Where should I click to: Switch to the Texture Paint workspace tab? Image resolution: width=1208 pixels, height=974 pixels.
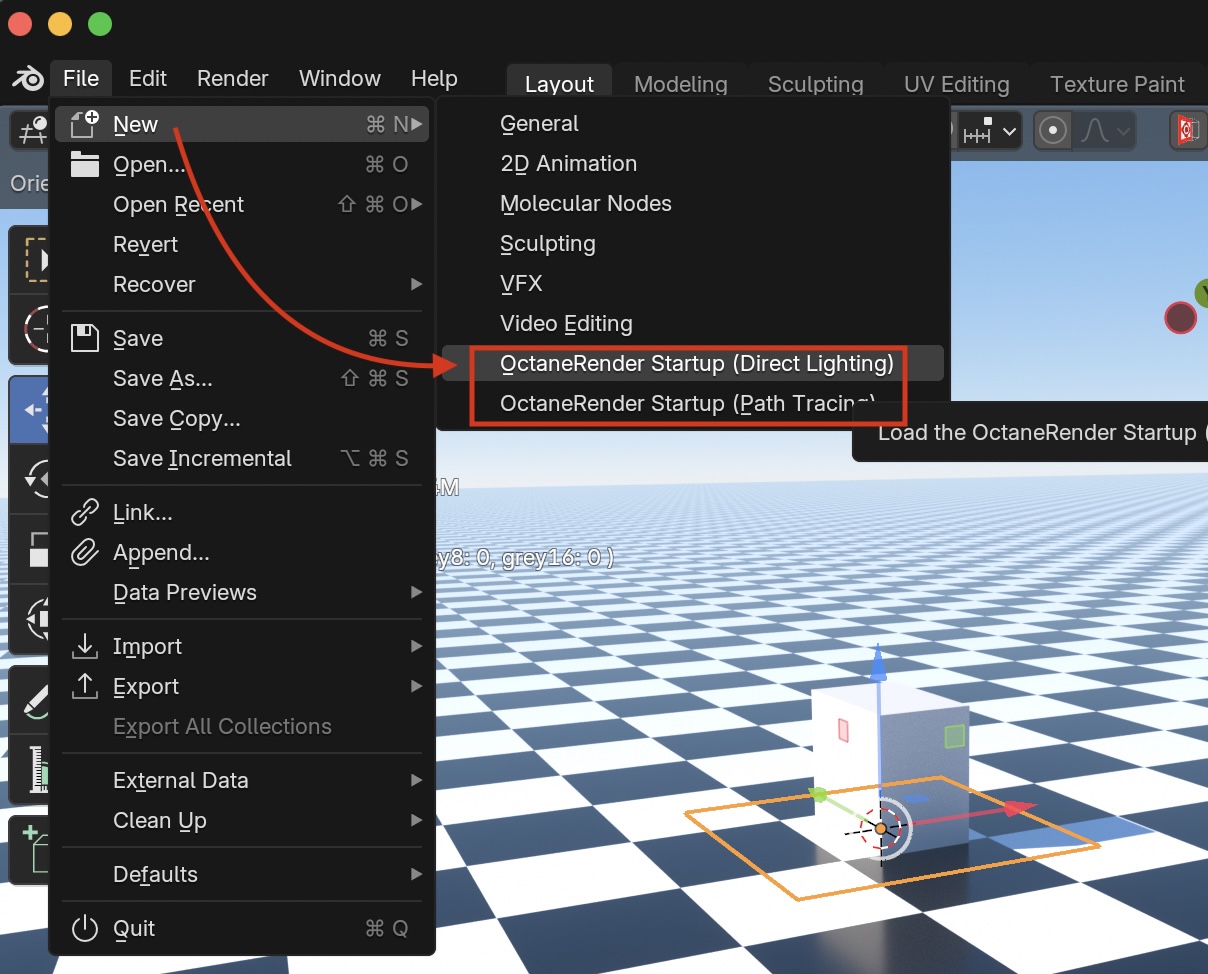(1117, 84)
